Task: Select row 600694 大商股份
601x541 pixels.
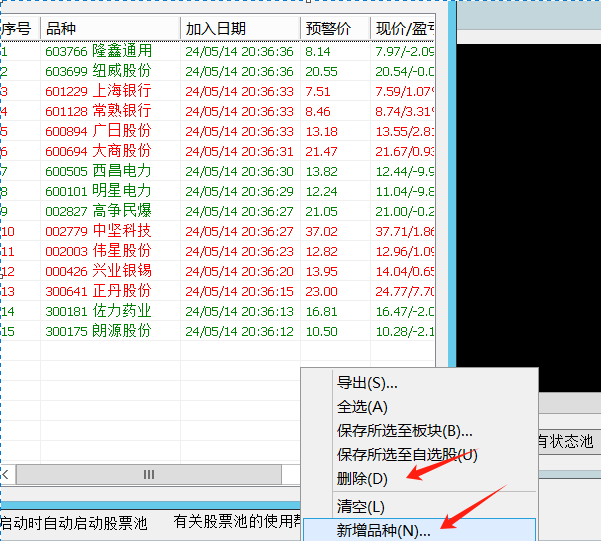Action: (x=217, y=151)
